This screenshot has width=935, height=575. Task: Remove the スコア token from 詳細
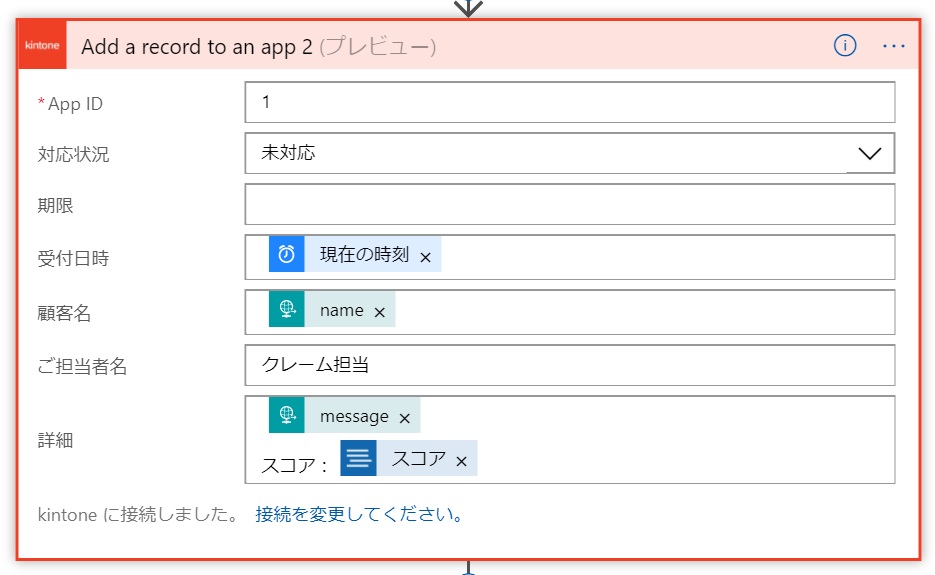[x=462, y=461]
